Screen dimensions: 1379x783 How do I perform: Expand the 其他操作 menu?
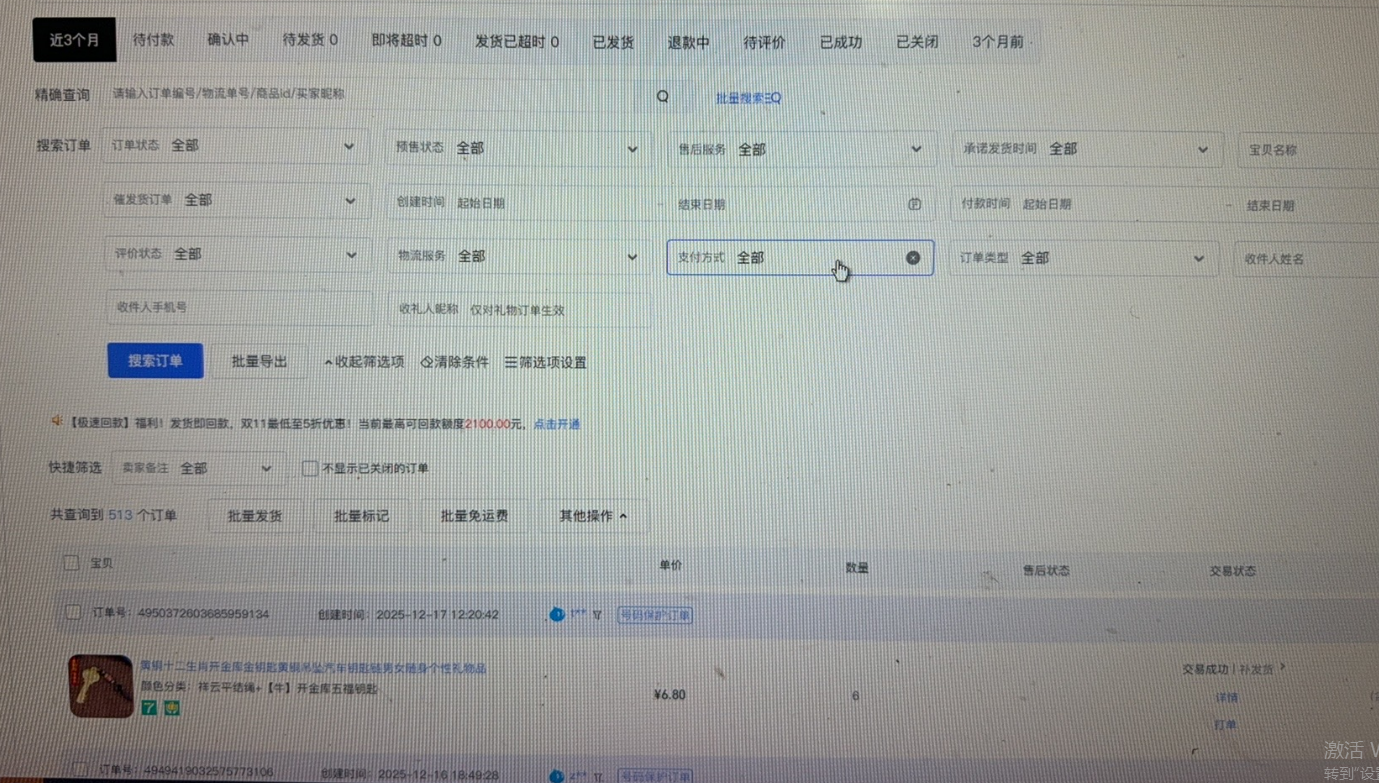tap(594, 516)
